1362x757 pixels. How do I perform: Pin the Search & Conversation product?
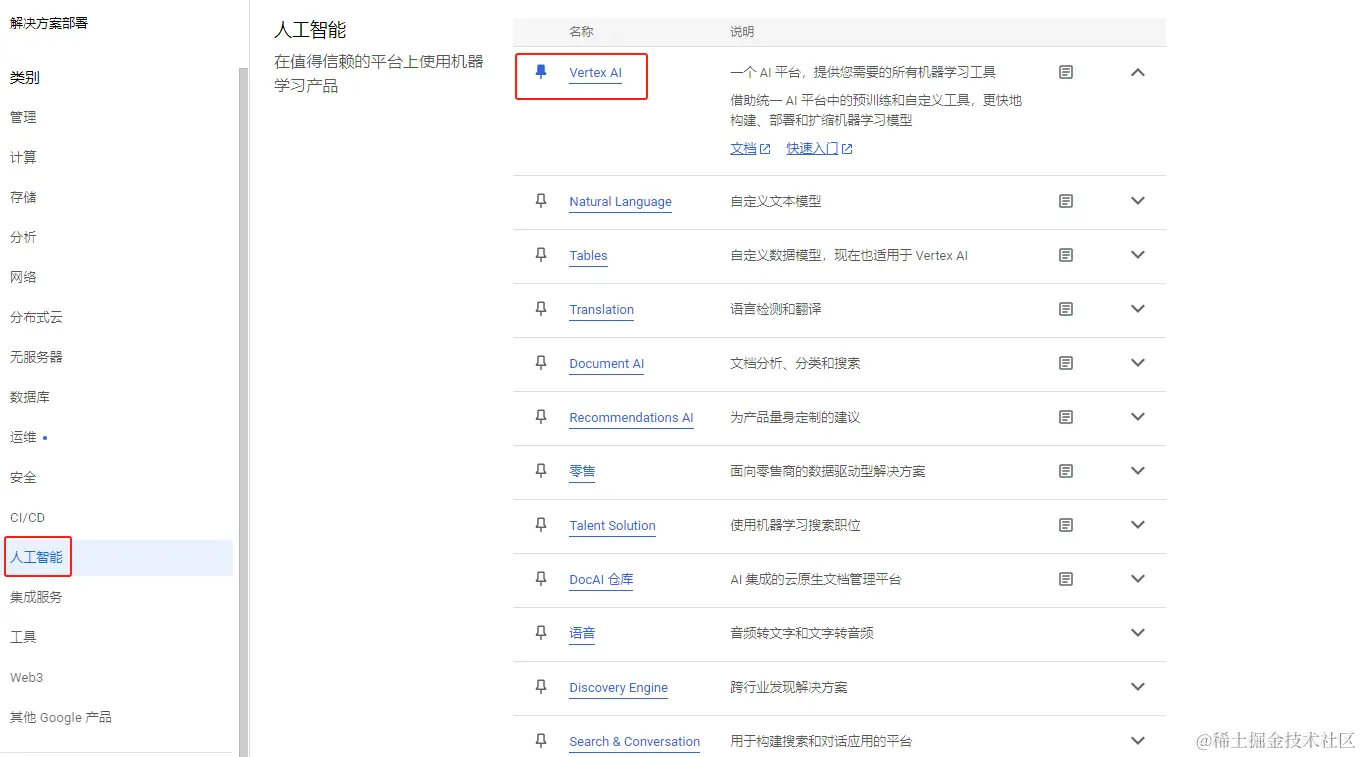[541, 741]
